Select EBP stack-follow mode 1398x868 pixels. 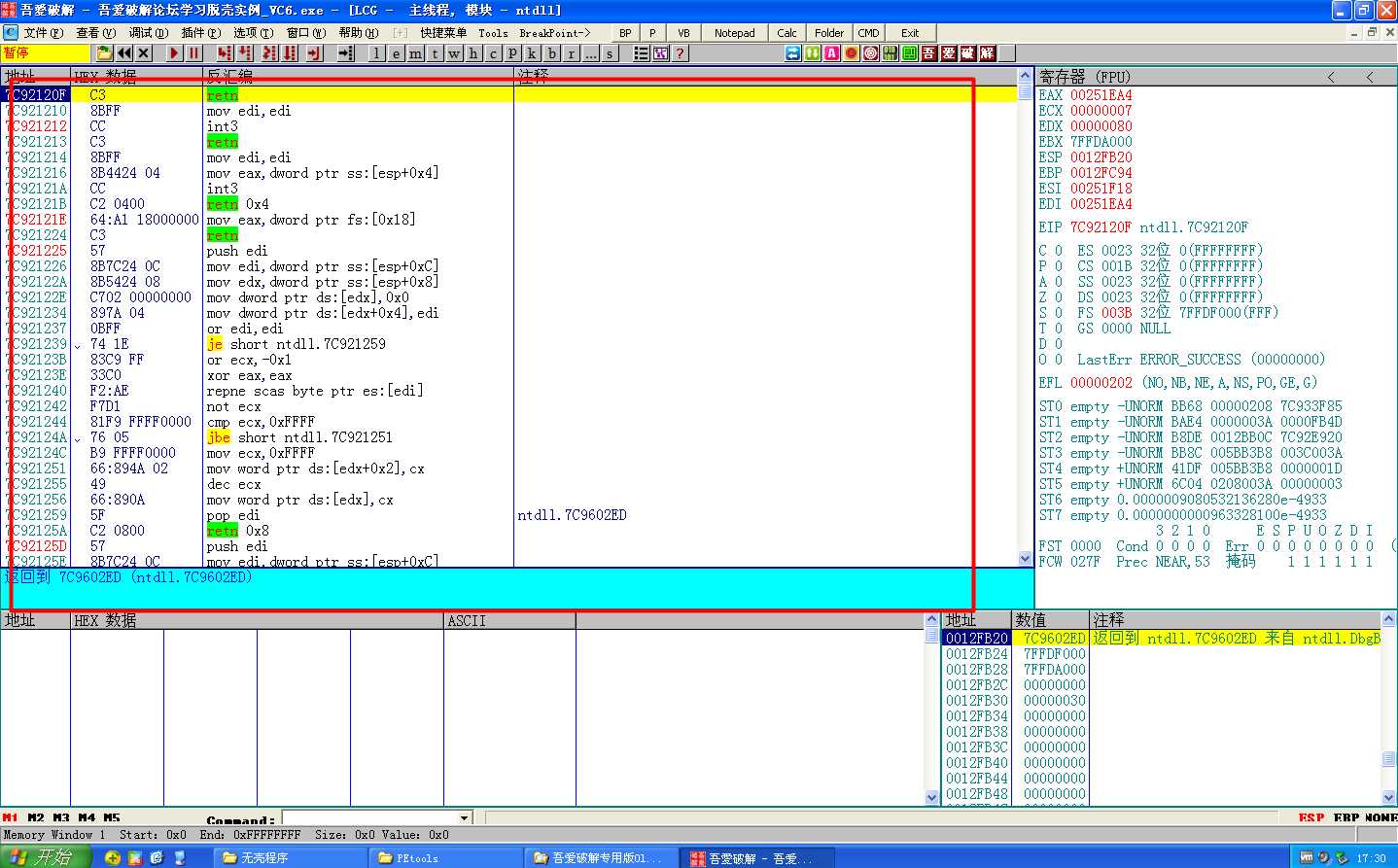click(1346, 817)
